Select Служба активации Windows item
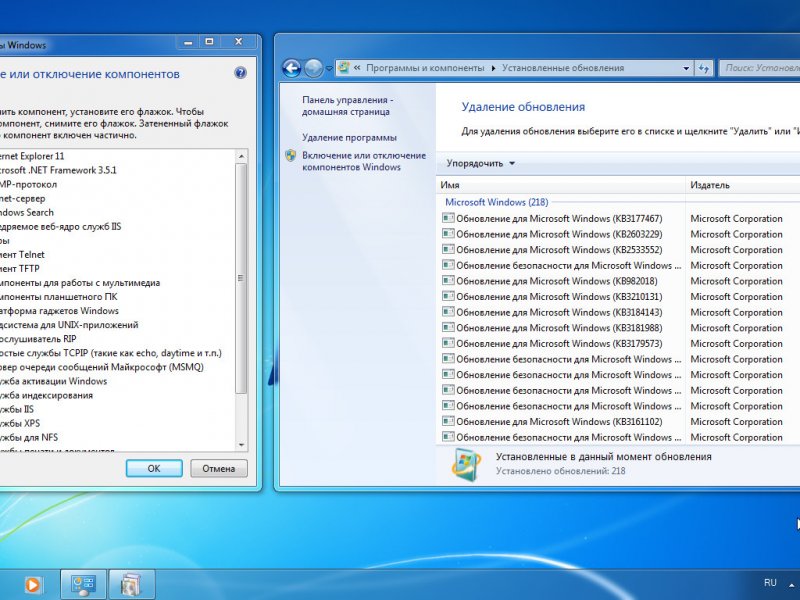Image resolution: width=800 pixels, height=600 pixels. coord(54,381)
